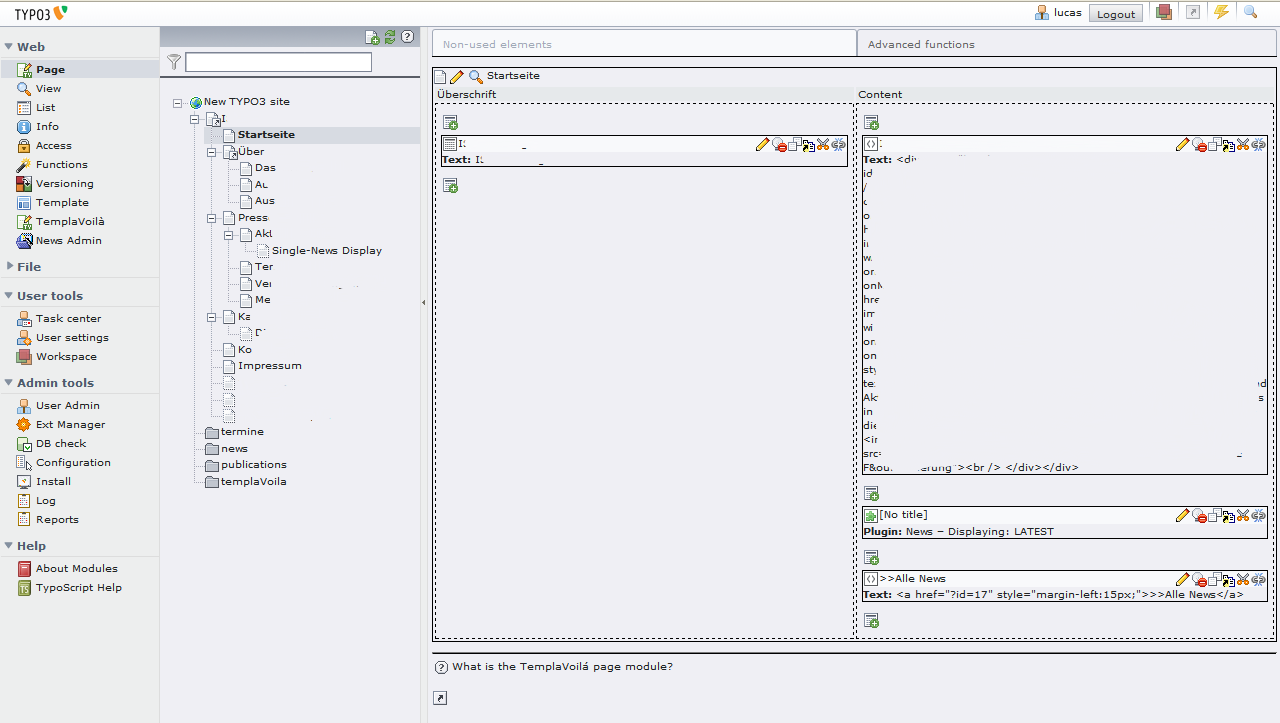This screenshot has width=1280, height=723.
Task: Open the Ext Manager module
Action: [x=70, y=424]
